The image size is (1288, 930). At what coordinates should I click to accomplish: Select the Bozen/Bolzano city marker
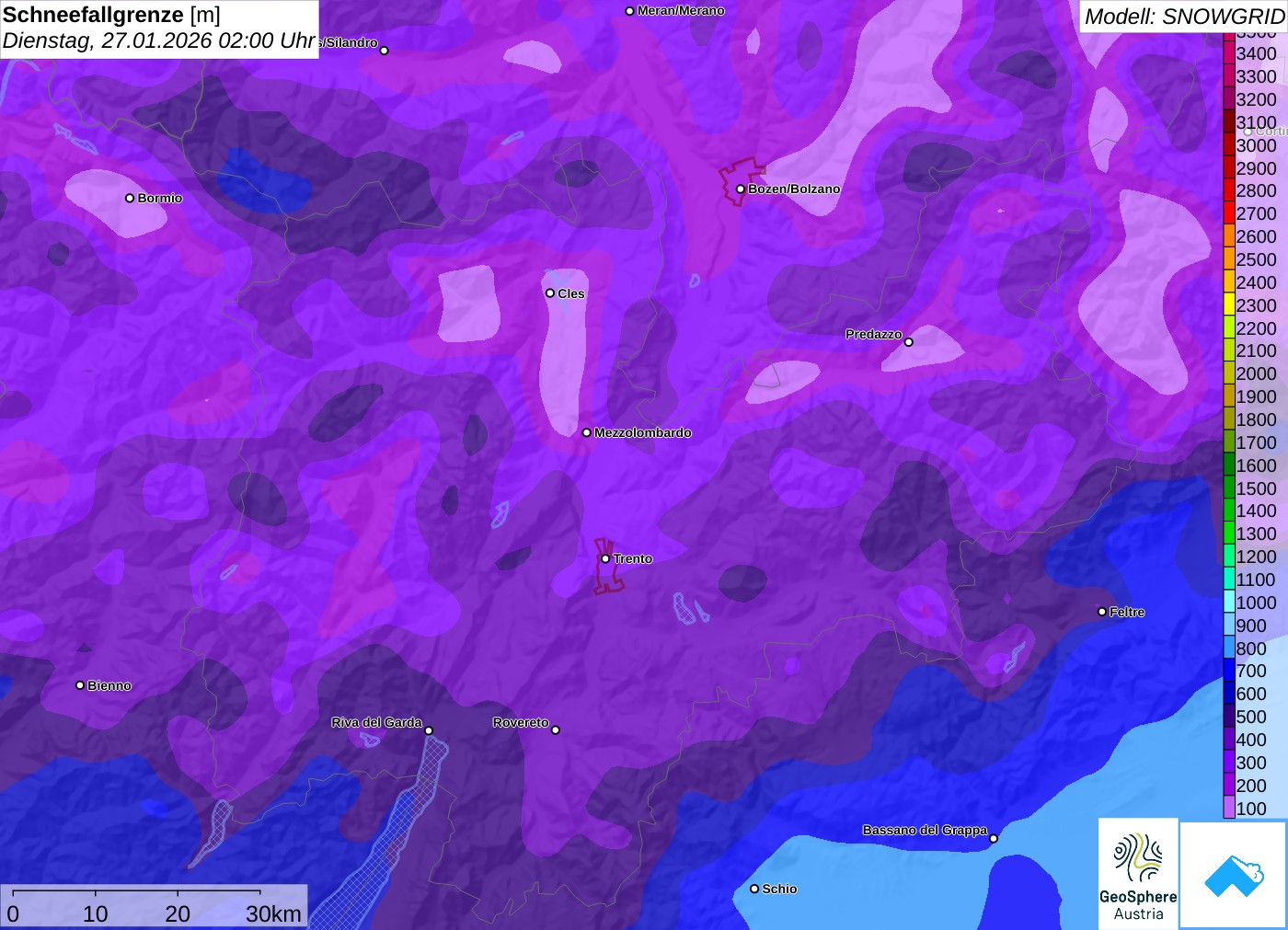741,189
